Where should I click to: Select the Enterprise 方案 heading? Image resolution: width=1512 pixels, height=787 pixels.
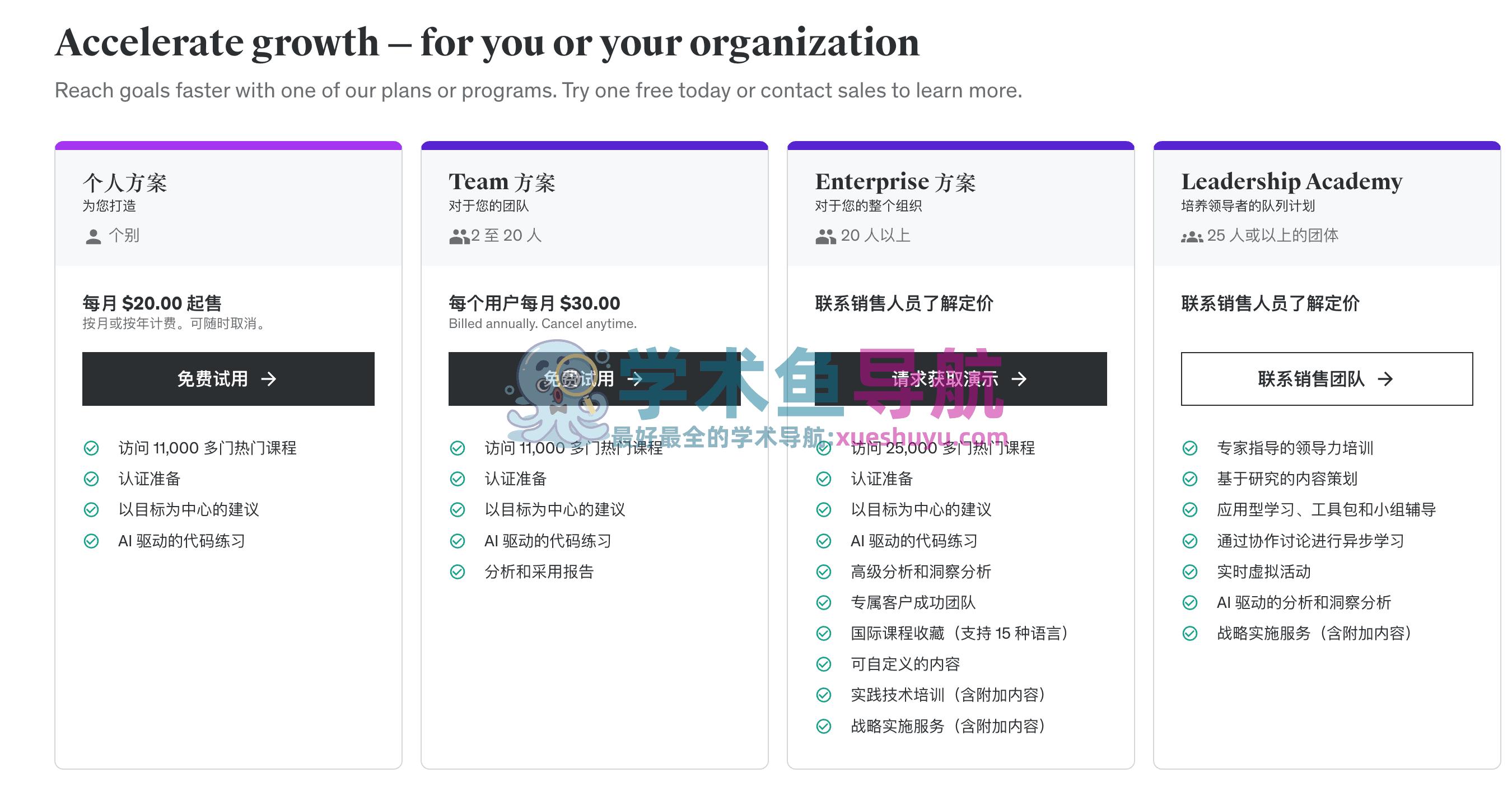coord(895,182)
